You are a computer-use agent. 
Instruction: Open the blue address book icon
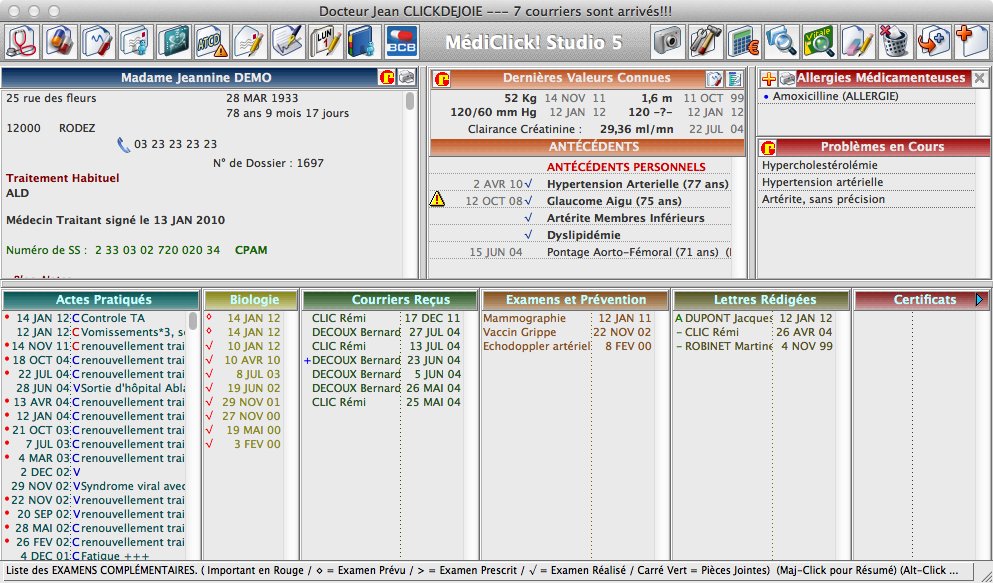pos(364,42)
